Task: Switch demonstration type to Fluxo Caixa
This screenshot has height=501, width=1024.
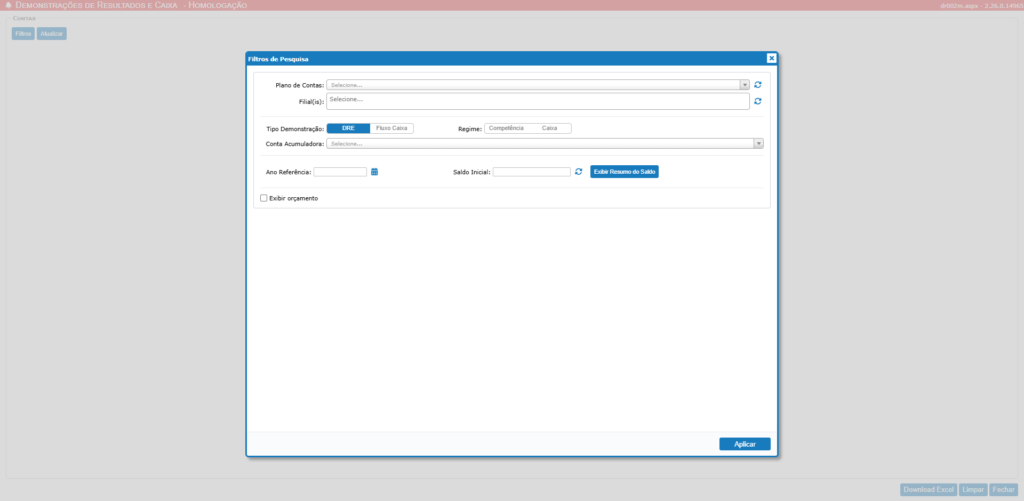Action: [392, 129]
